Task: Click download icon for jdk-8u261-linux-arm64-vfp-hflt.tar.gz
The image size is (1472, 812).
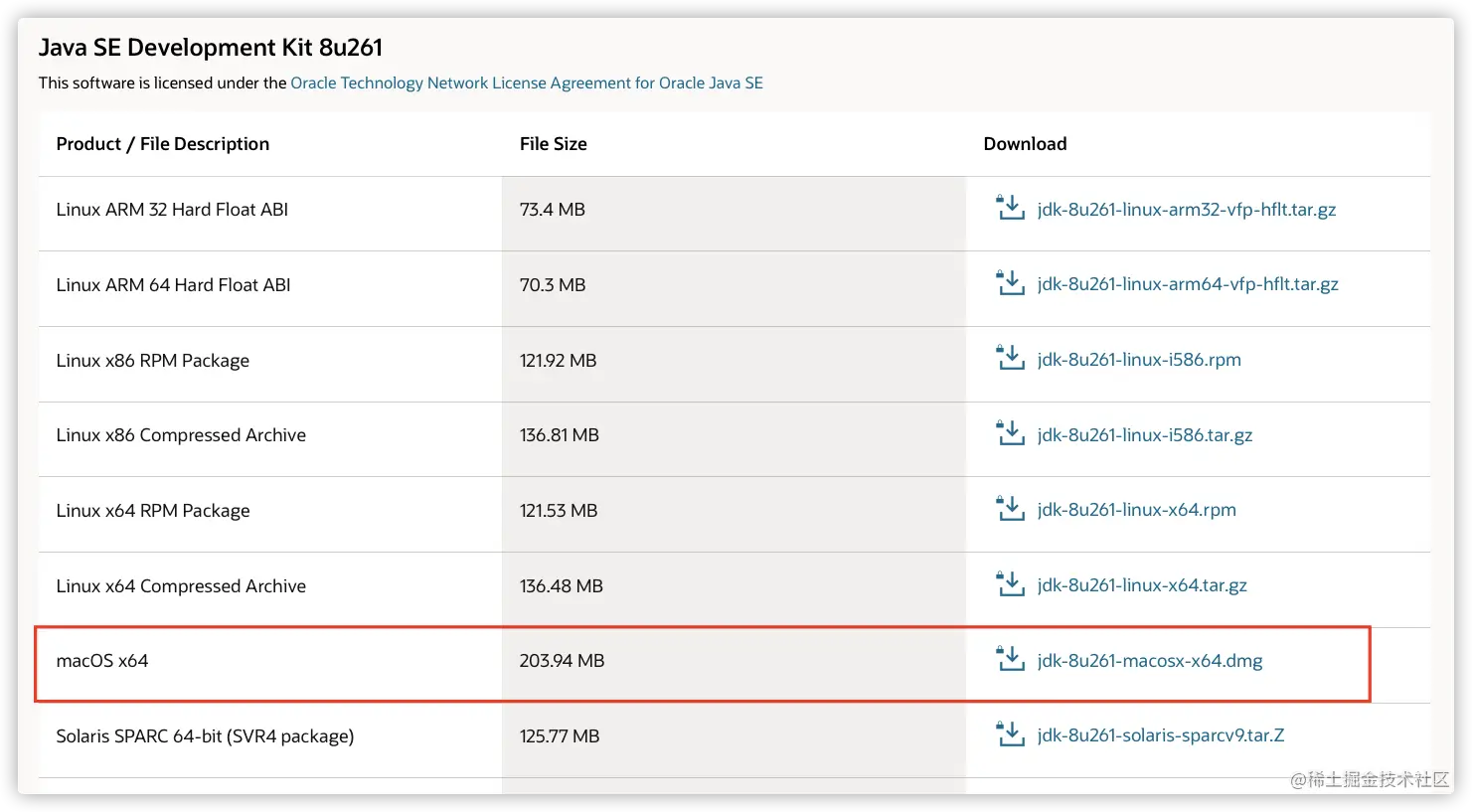Action: [1010, 283]
